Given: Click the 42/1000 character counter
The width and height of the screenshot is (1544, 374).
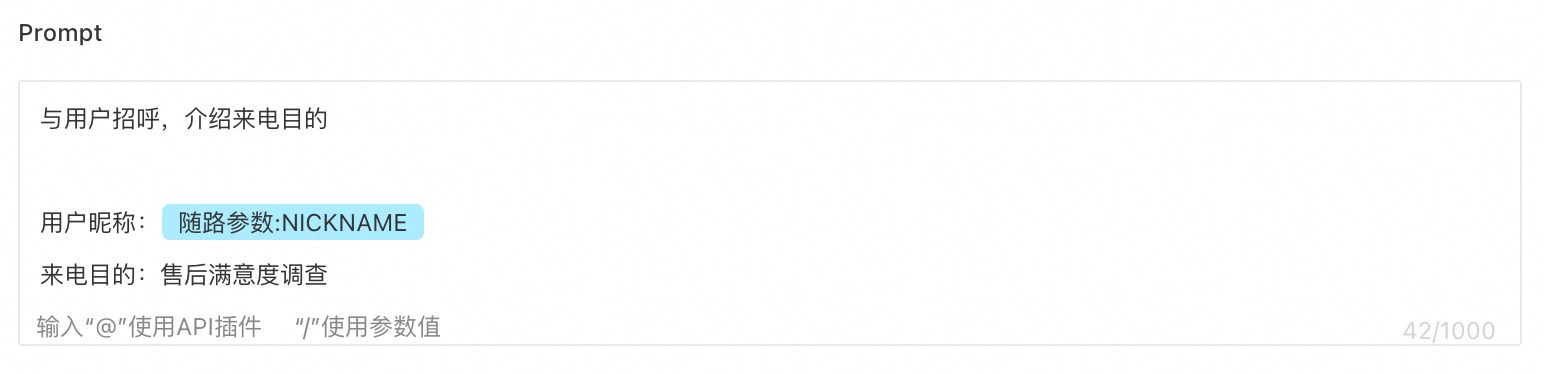Looking at the screenshot, I should click(1448, 331).
